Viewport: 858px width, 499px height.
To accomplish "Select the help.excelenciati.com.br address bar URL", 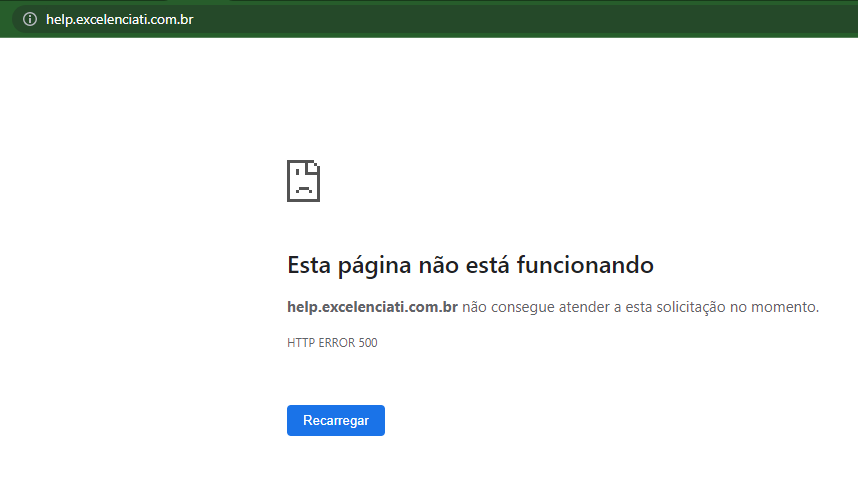I will pyautogui.click(x=119, y=20).
